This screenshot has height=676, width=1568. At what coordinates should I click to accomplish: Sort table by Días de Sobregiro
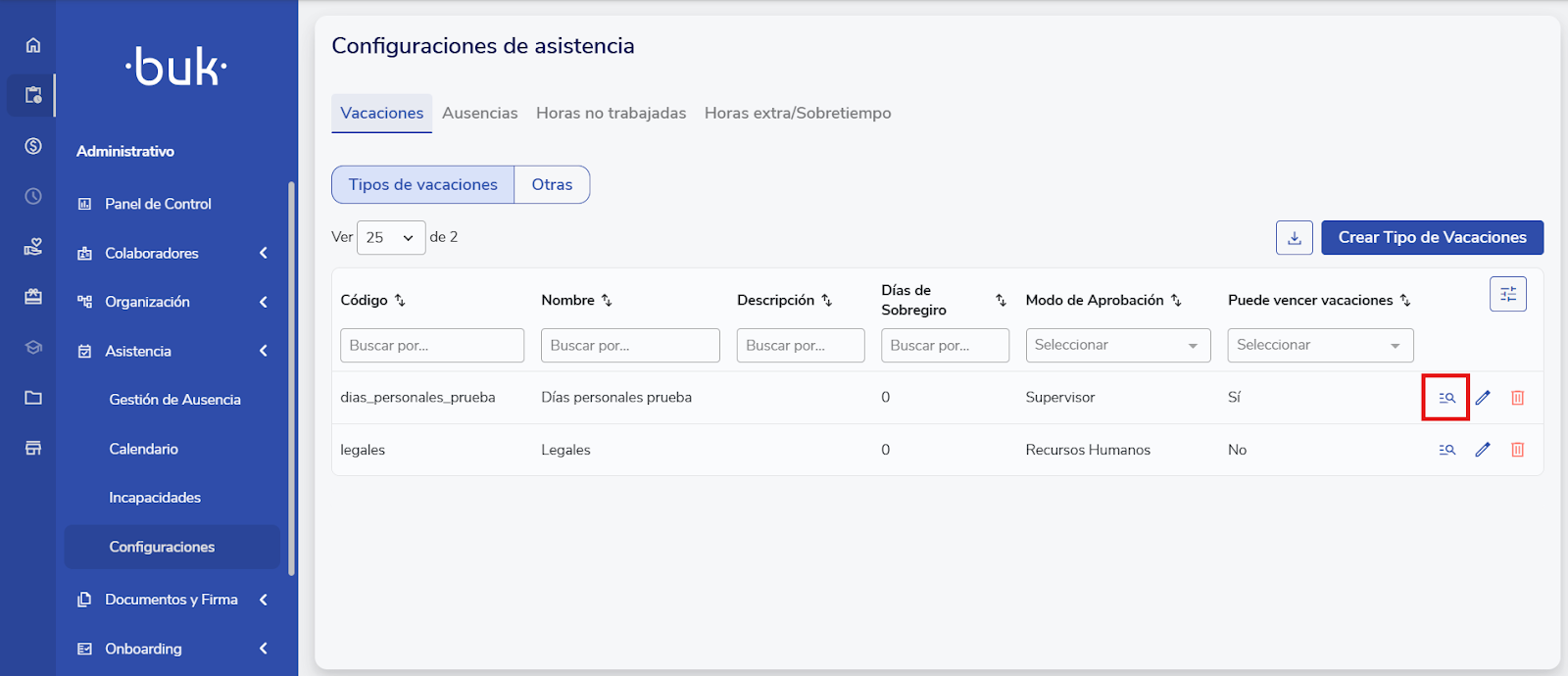pyautogui.click(x=1001, y=300)
